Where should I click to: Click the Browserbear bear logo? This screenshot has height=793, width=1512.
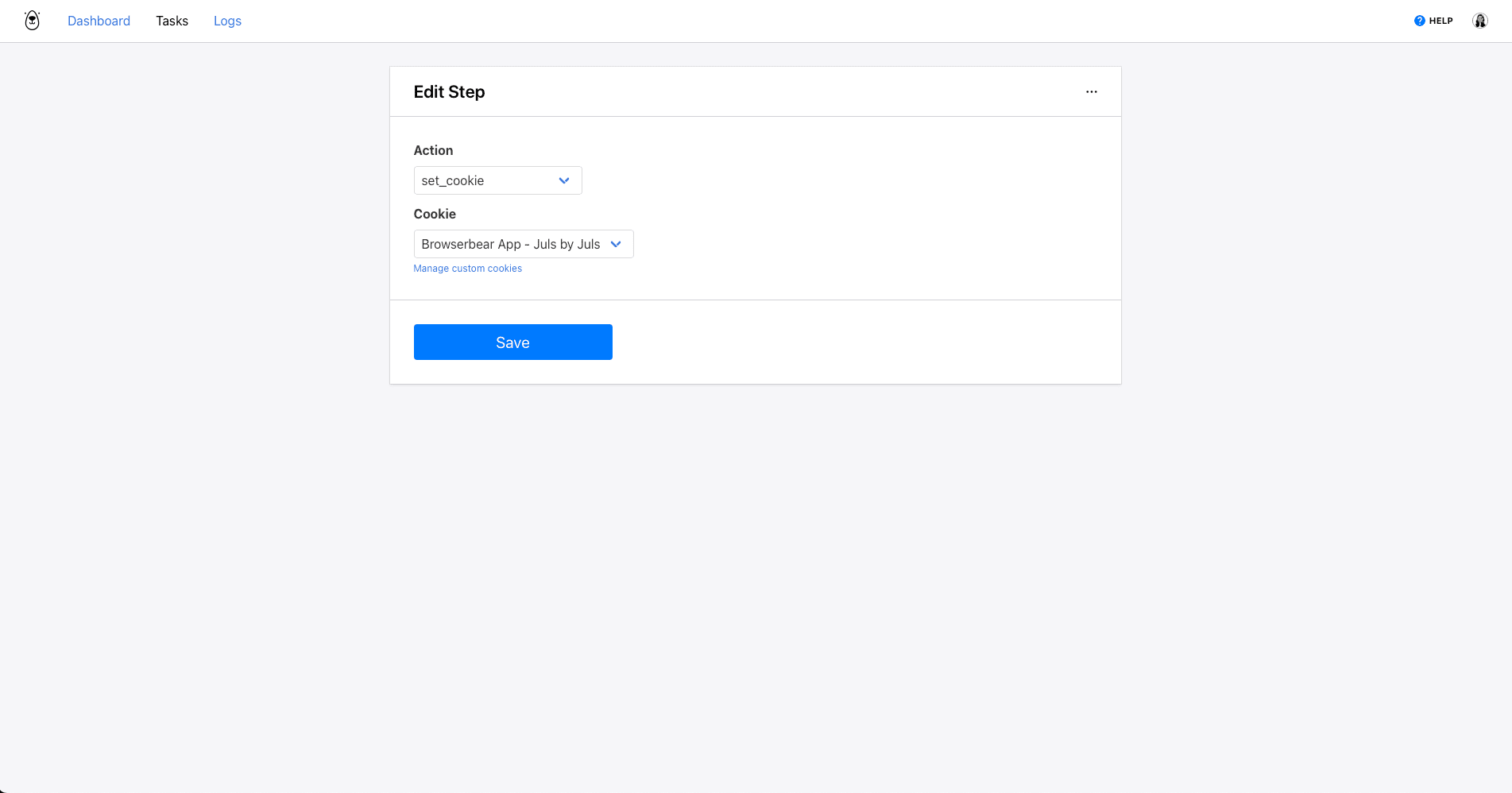[x=32, y=21]
